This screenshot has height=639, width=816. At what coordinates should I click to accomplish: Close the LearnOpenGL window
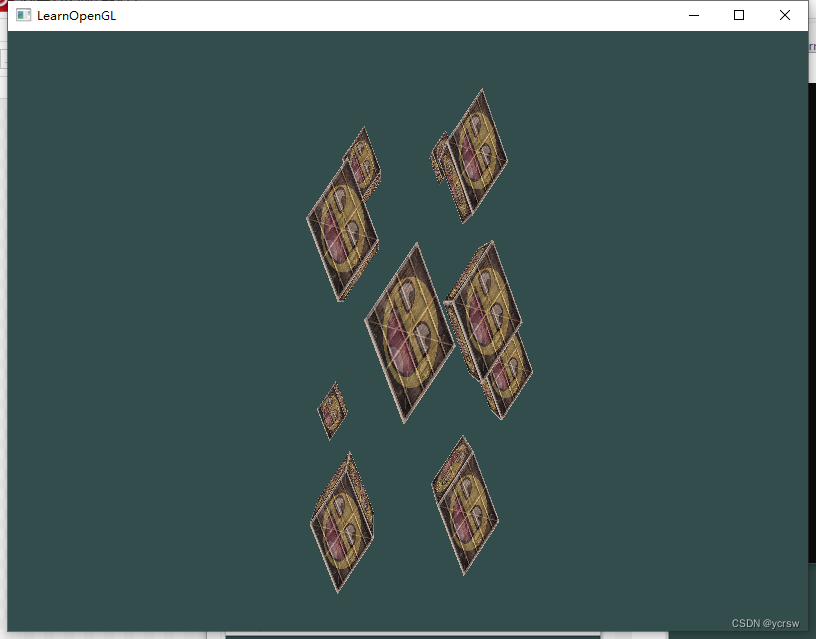point(785,15)
